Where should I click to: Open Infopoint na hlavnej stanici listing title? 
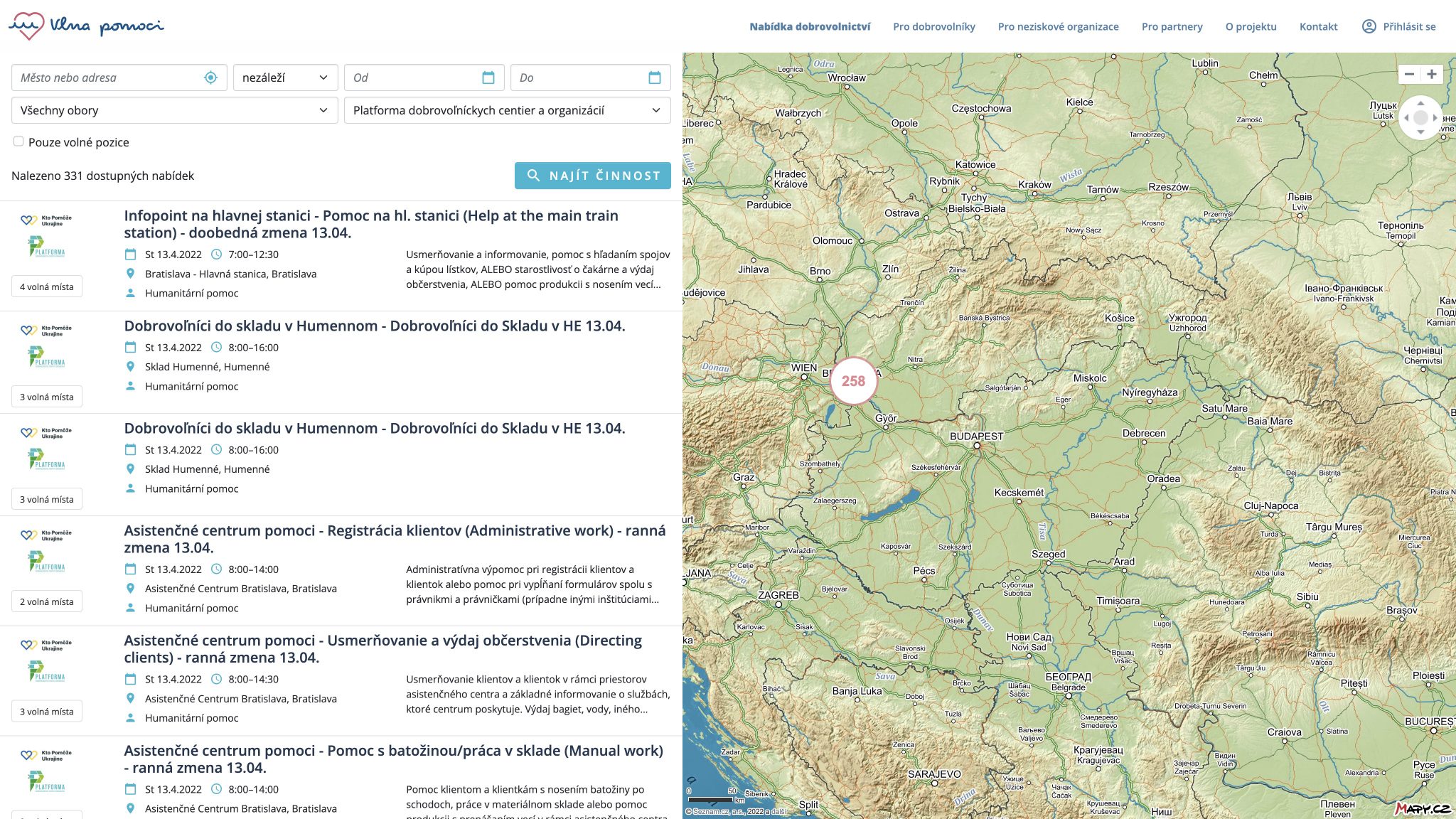(371, 224)
